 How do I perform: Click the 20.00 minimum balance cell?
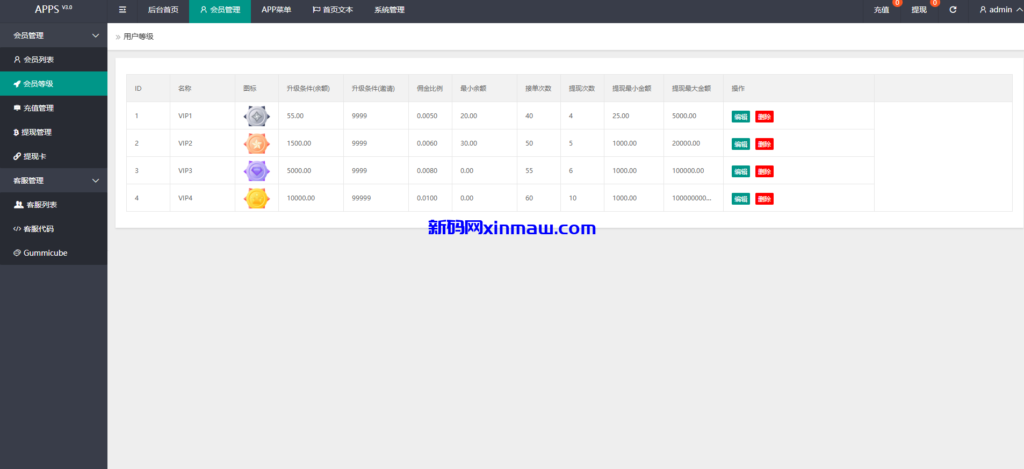[x=485, y=116]
